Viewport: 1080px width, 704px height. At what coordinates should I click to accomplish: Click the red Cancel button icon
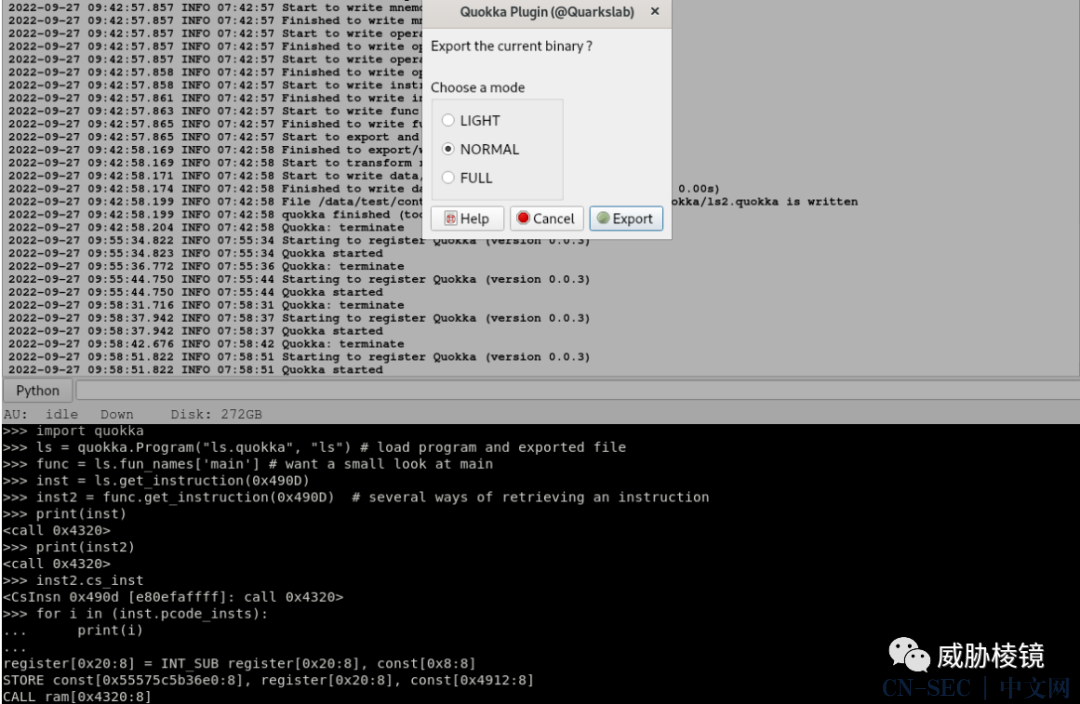[523, 218]
